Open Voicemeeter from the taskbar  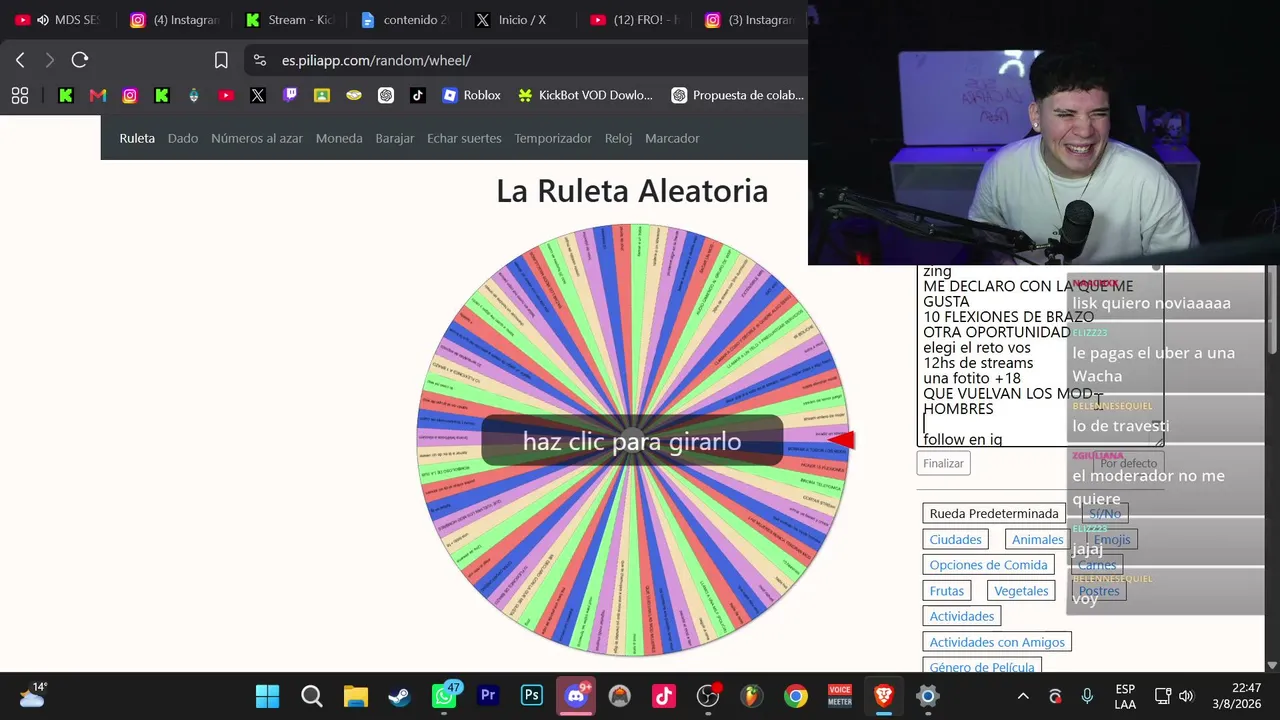(x=840, y=696)
